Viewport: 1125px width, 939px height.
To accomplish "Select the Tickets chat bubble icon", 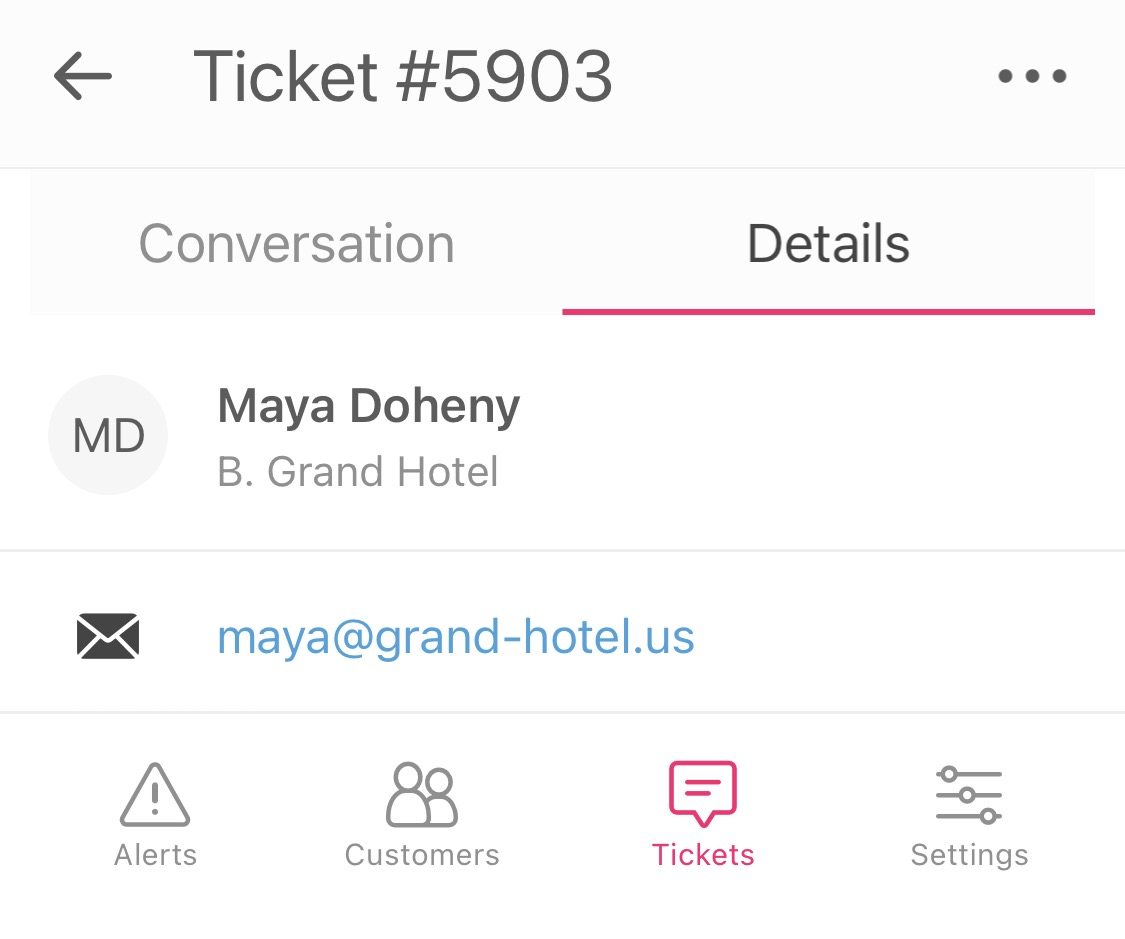I will tap(703, 794).
